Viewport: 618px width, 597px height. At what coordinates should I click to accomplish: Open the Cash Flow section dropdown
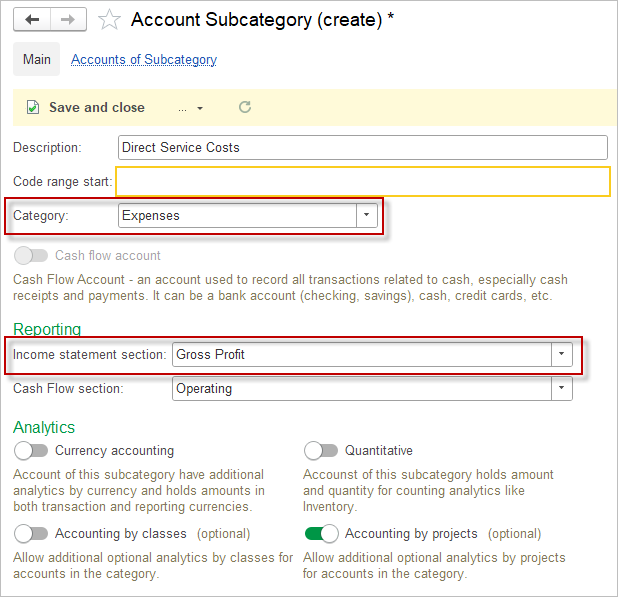click(x=561, y=388)
